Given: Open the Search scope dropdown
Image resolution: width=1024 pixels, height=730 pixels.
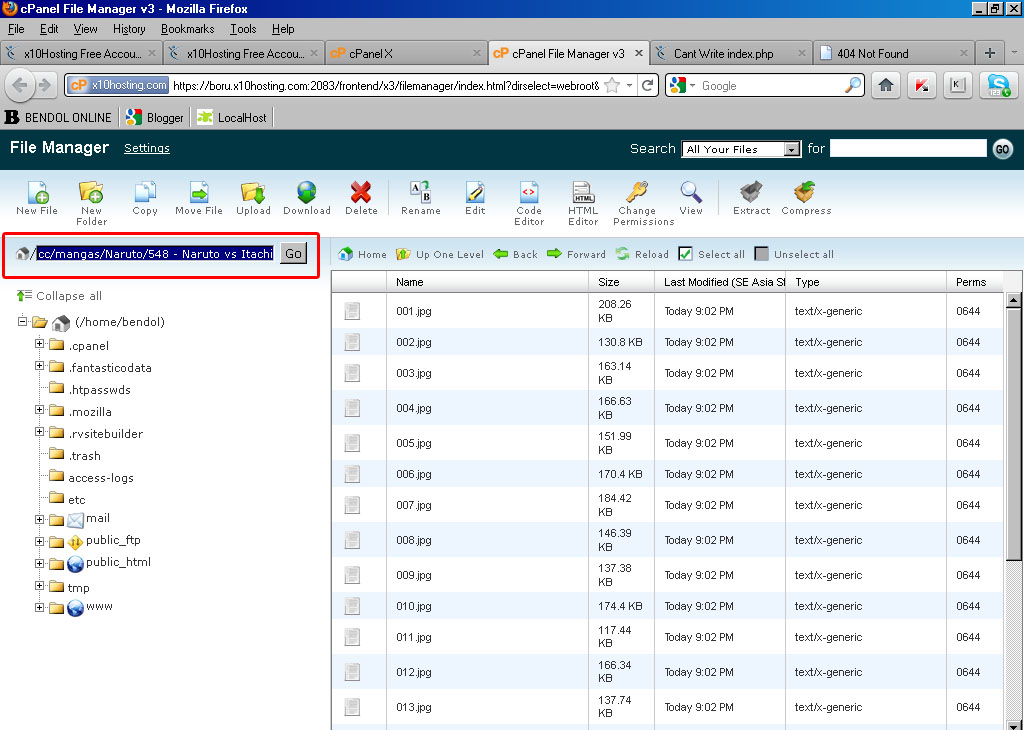Looking at the screenshot, I should [x=741, y=149].
